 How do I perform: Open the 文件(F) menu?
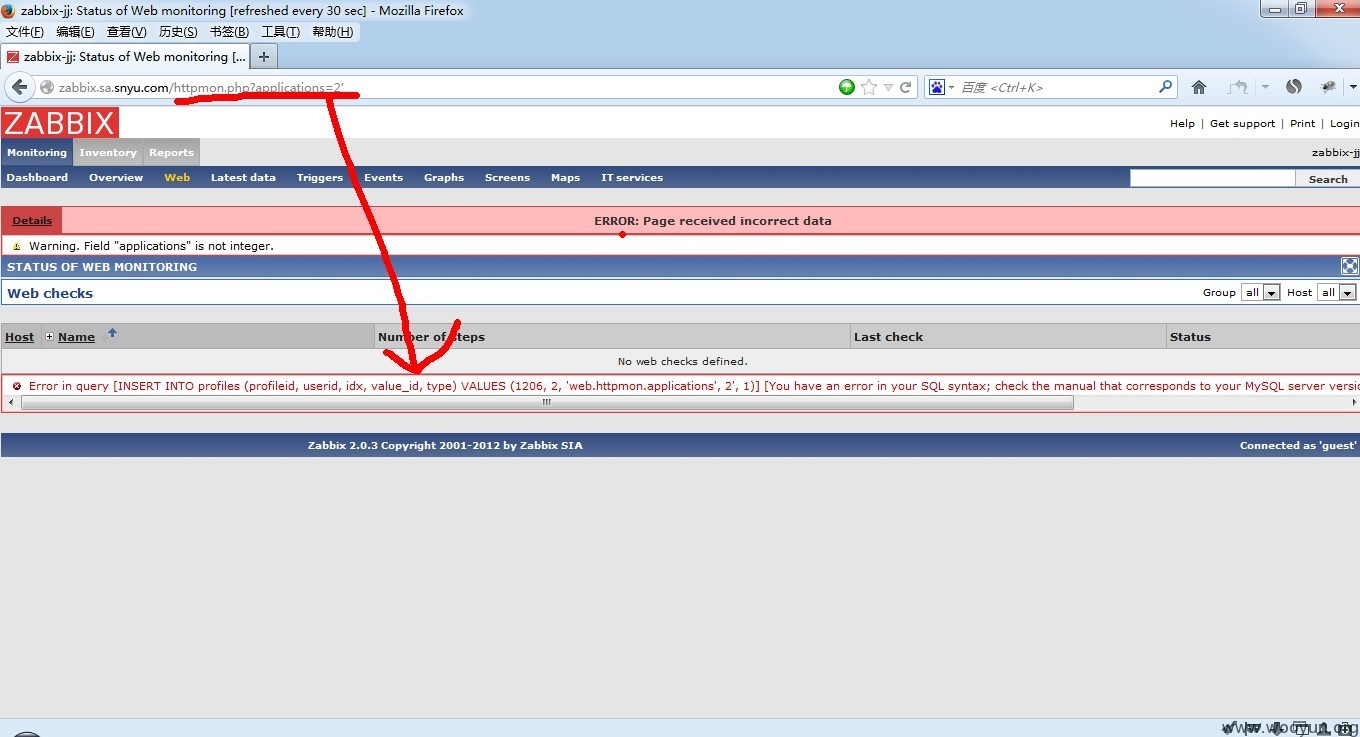(x=25, y=32)
